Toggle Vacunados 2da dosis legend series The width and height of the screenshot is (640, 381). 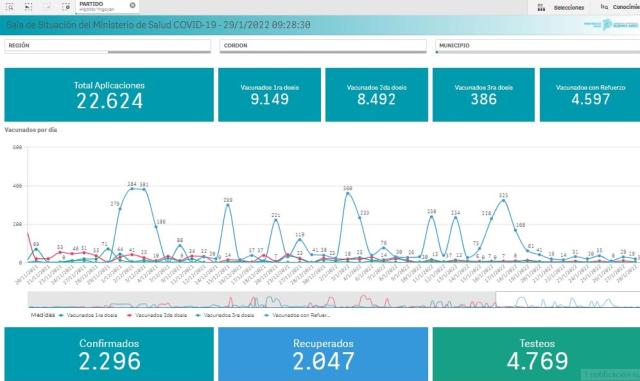point(157,315)
